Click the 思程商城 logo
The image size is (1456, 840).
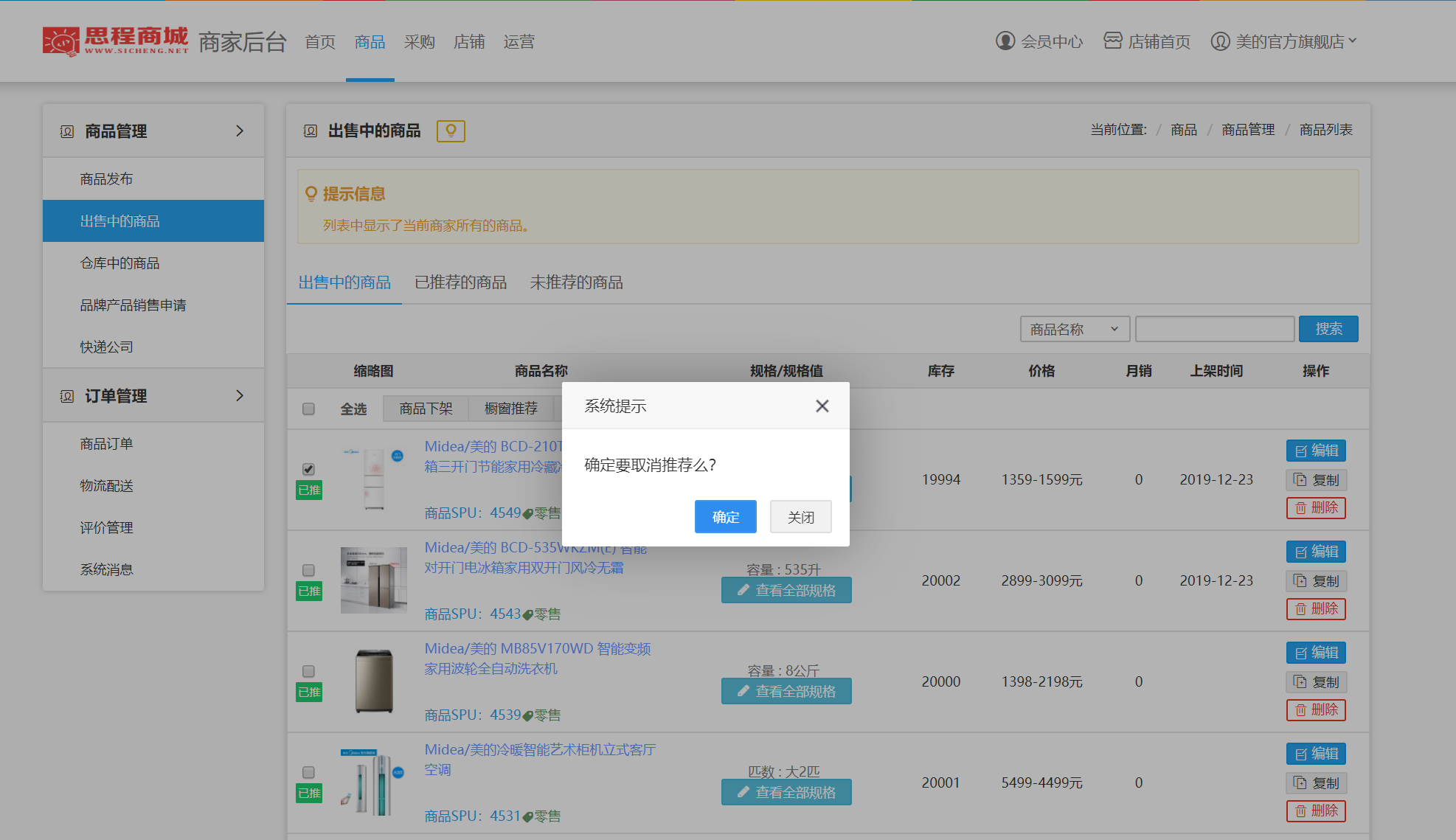click(x=115, y=41)
